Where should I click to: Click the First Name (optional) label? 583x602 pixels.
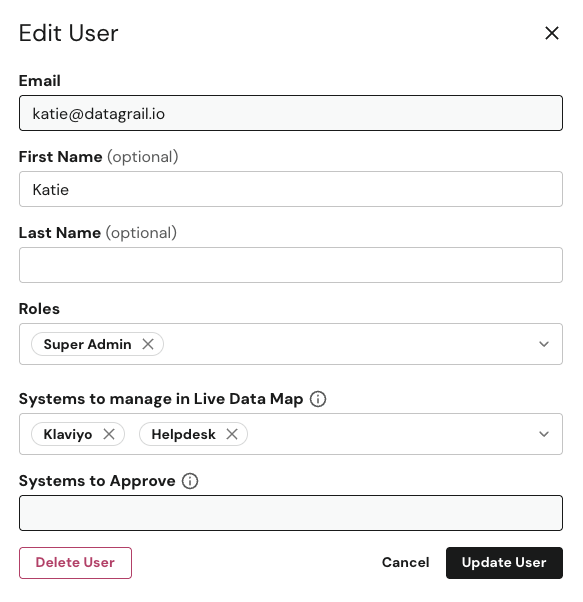coord(99,157)
